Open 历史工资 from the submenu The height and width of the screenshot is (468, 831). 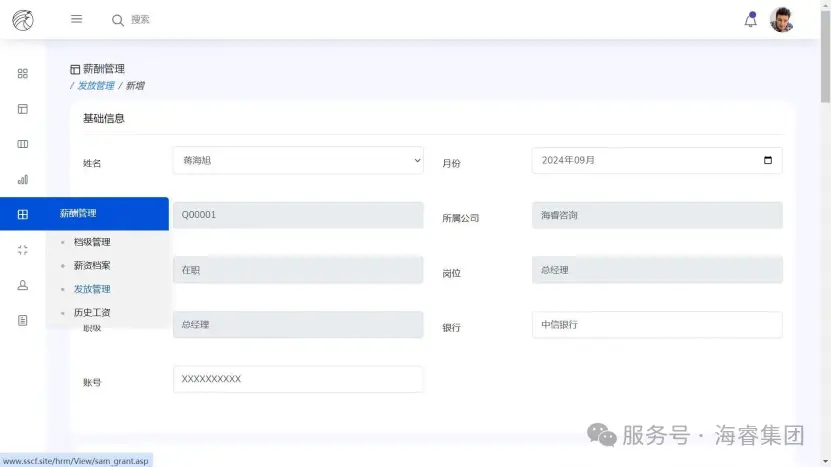(92, 313)
